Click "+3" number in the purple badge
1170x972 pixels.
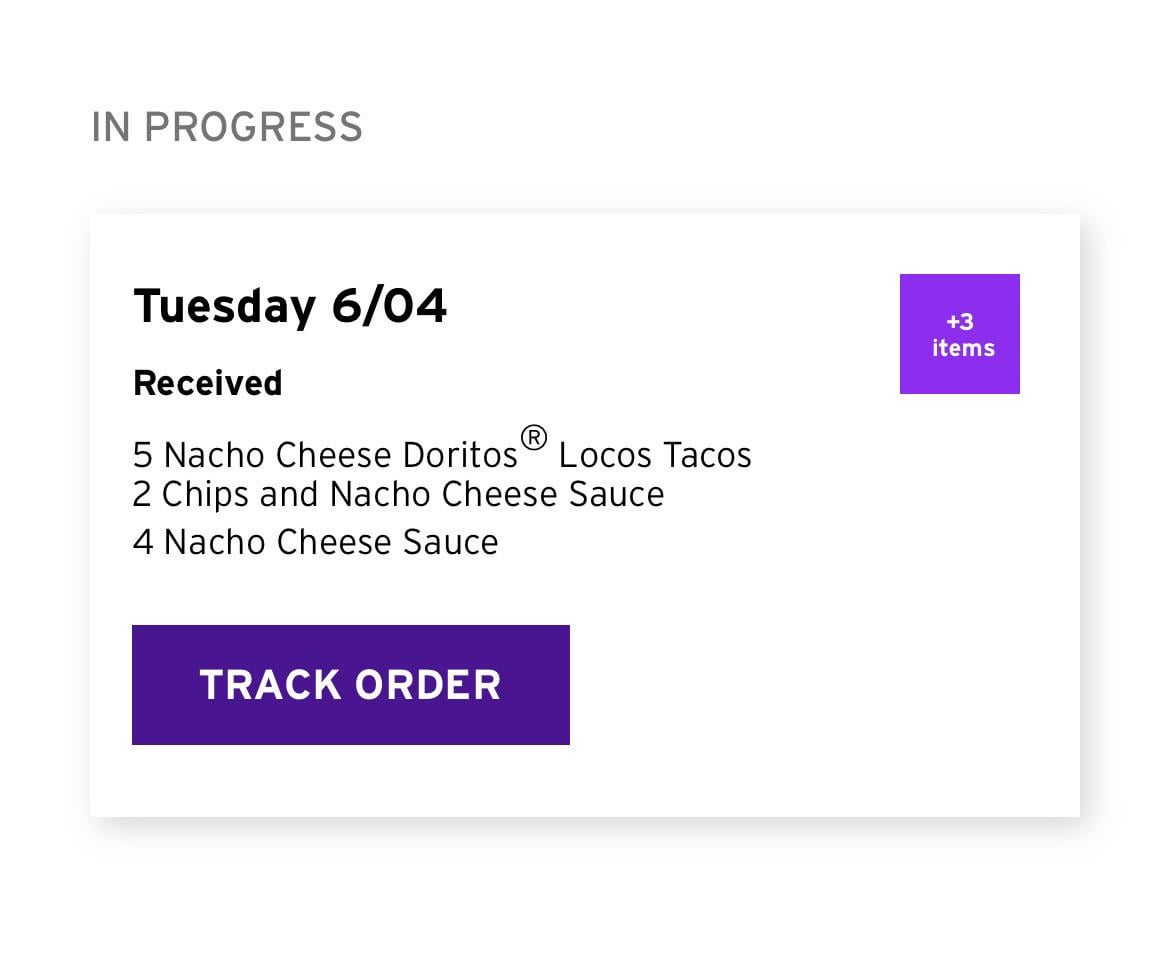[960, 322]
